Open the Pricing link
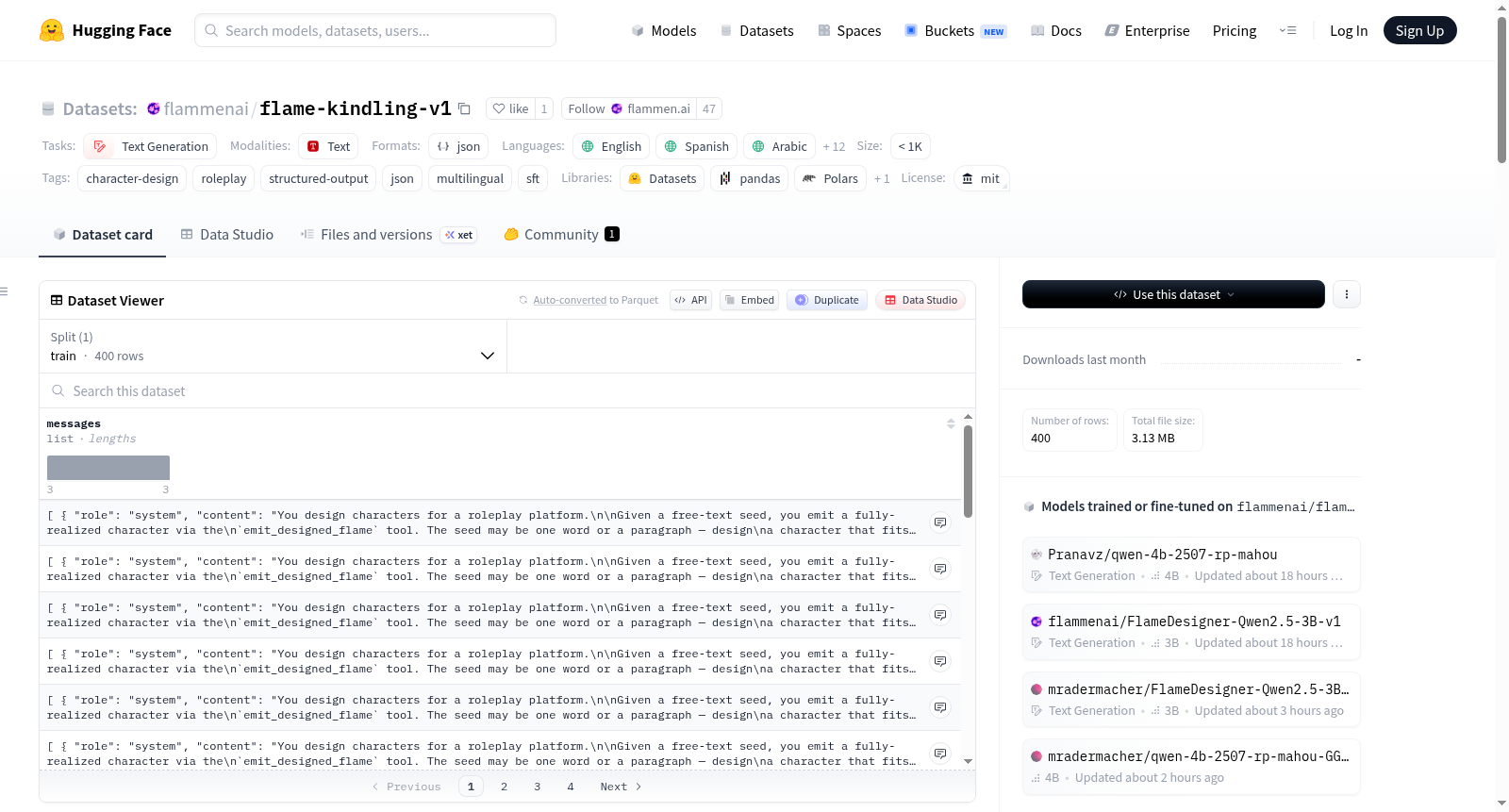 pos(1235,30)
